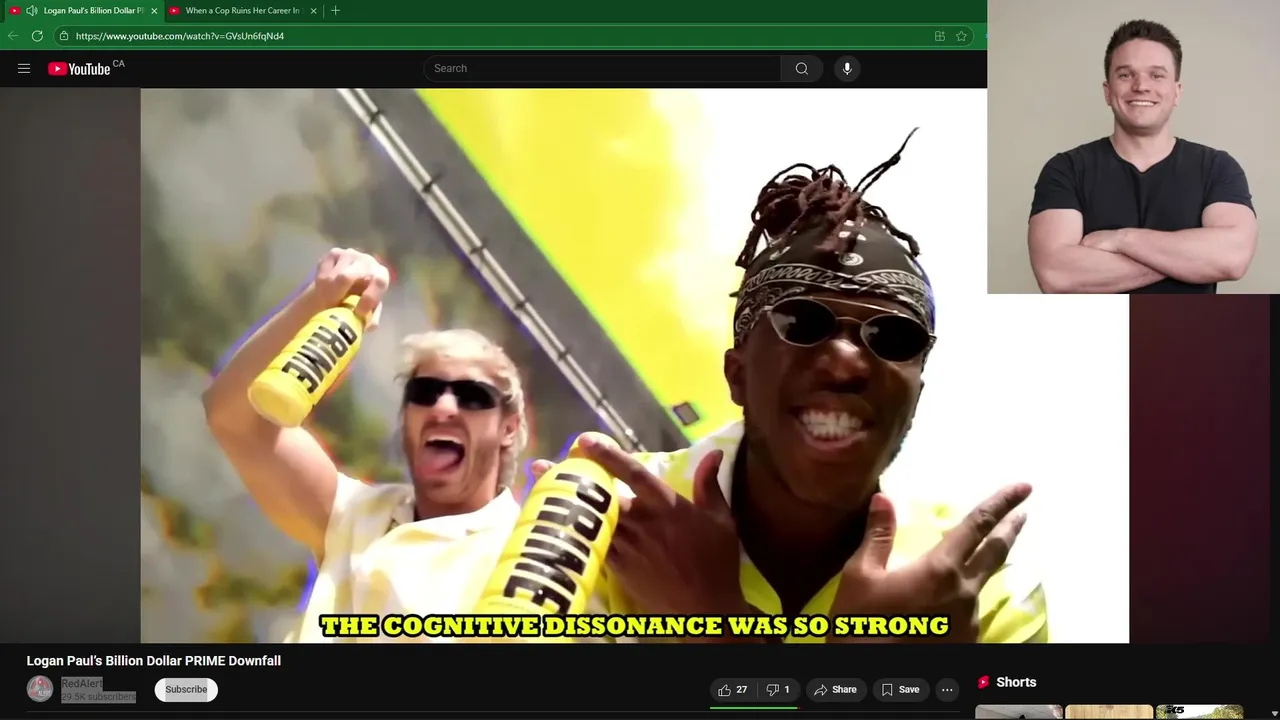Click the magnifier search button
This screenshot has height=720, width=1280.
pos(801,68)
